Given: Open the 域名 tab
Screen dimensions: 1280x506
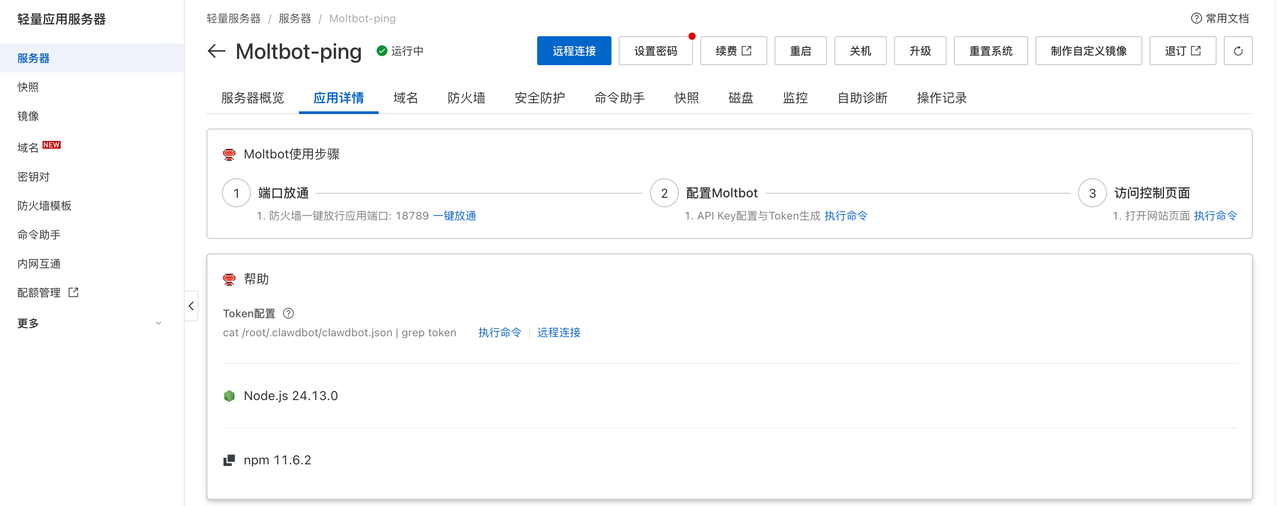Looking at the screenshot, I should [406, 98].
